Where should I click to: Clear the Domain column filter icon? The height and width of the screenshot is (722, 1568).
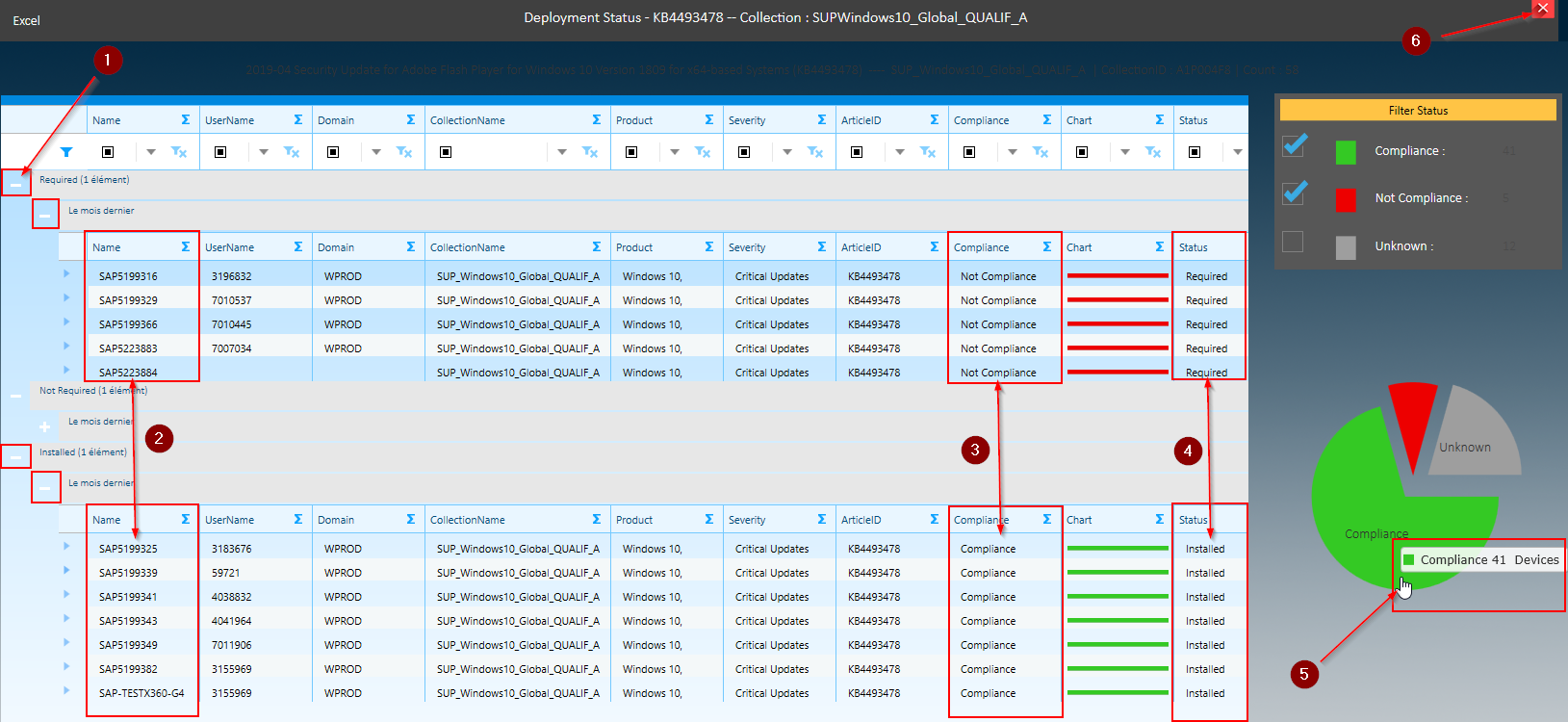pyautogui.click(x=404, y=152)
